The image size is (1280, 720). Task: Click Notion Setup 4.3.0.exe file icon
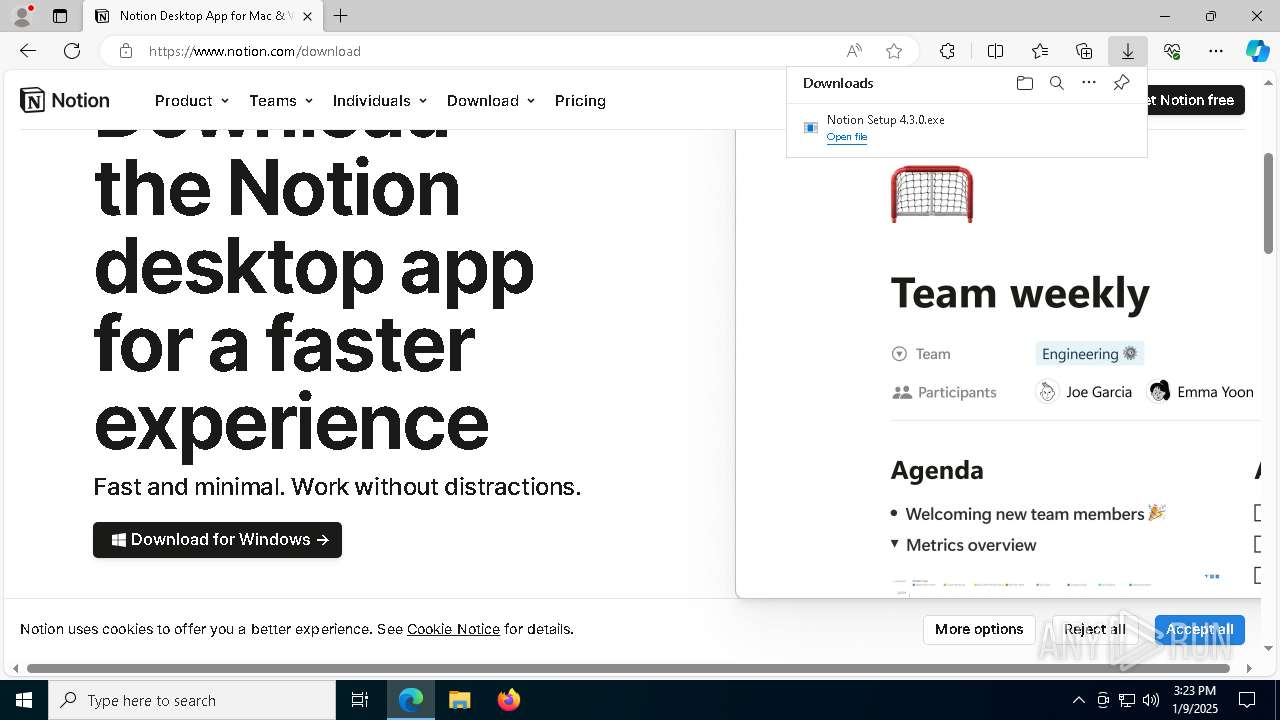point(811,128)
